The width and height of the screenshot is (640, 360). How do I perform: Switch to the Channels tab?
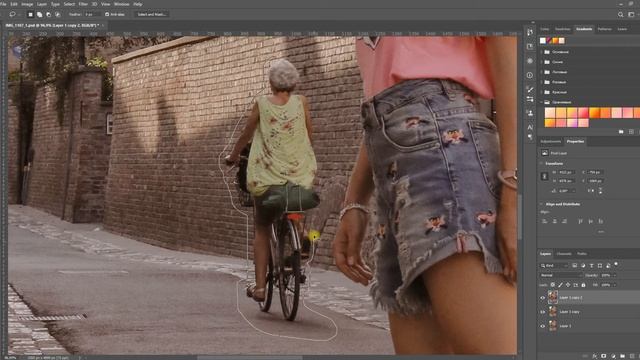(564, 254)
